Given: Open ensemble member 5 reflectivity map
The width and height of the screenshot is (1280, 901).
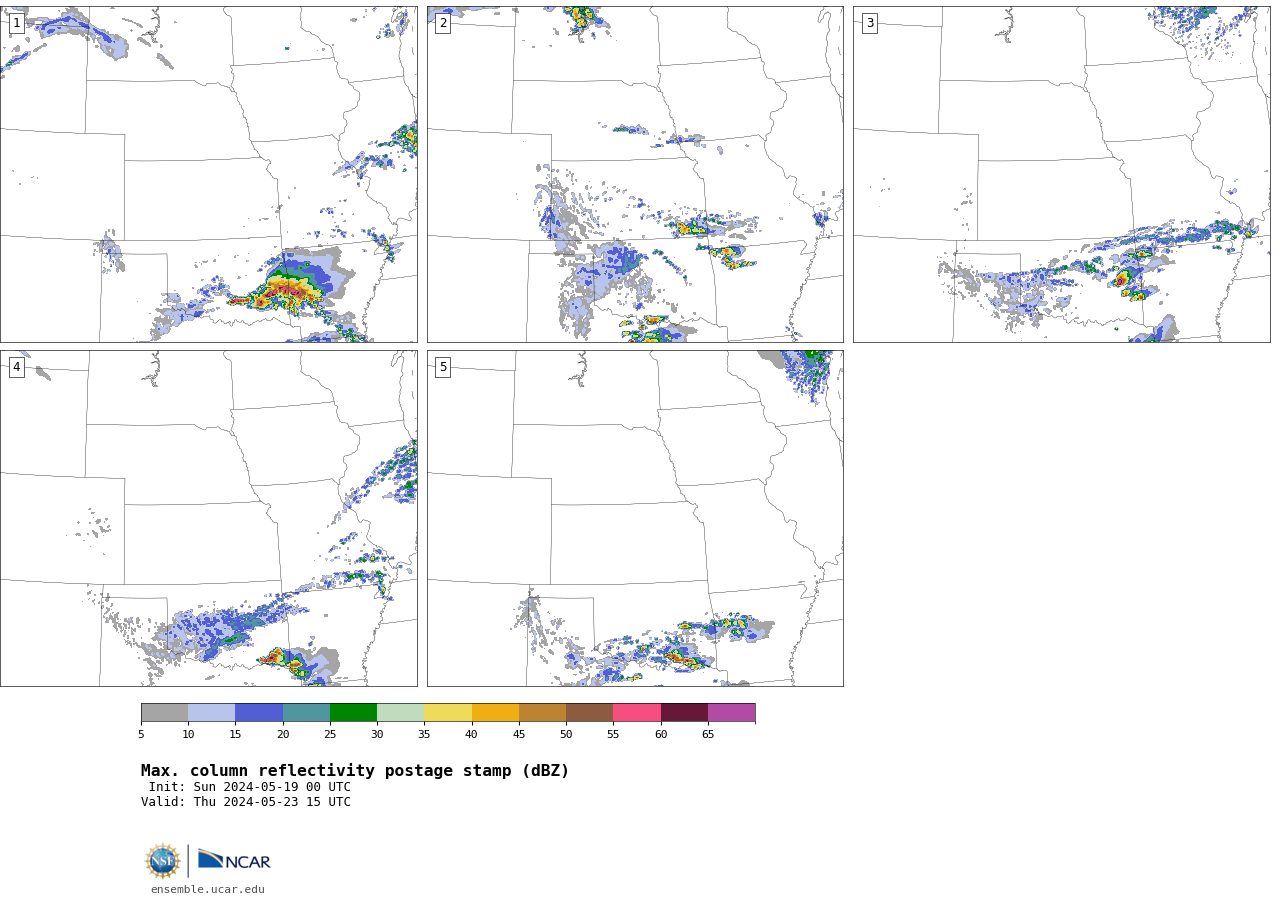Looking at the screenshot, I should pos(635,518).
